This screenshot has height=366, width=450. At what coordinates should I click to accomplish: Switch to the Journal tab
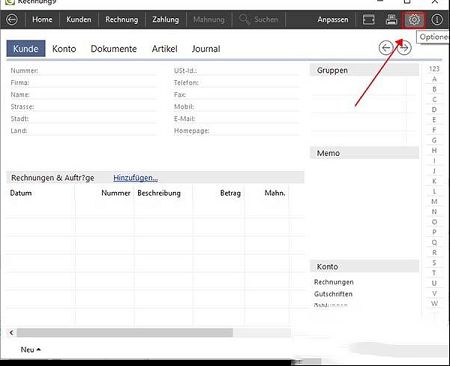coord(206,49)
